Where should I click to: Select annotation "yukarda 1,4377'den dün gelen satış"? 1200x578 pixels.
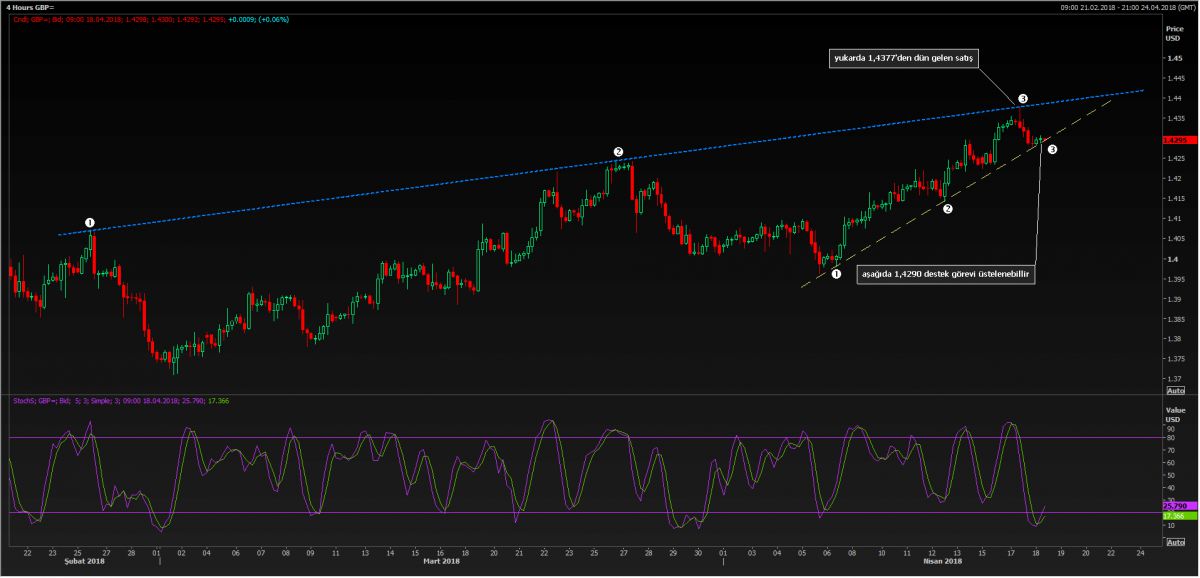coord(902,59)
